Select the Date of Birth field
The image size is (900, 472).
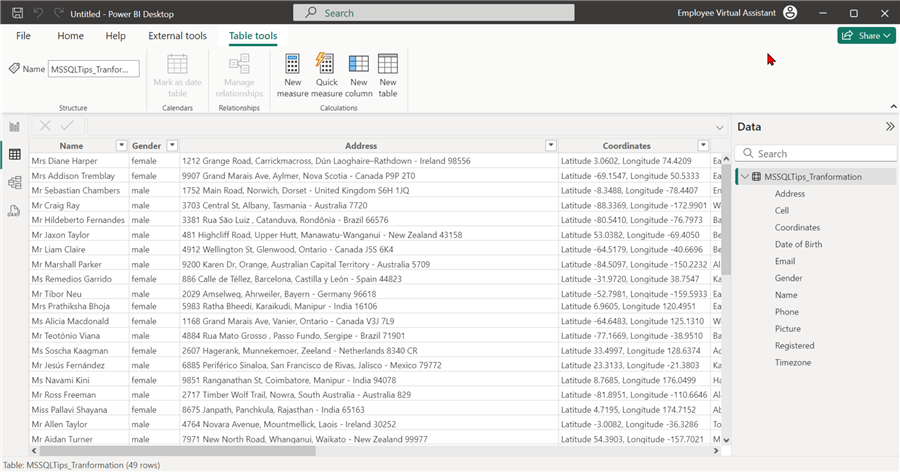(x=798, y=244)
